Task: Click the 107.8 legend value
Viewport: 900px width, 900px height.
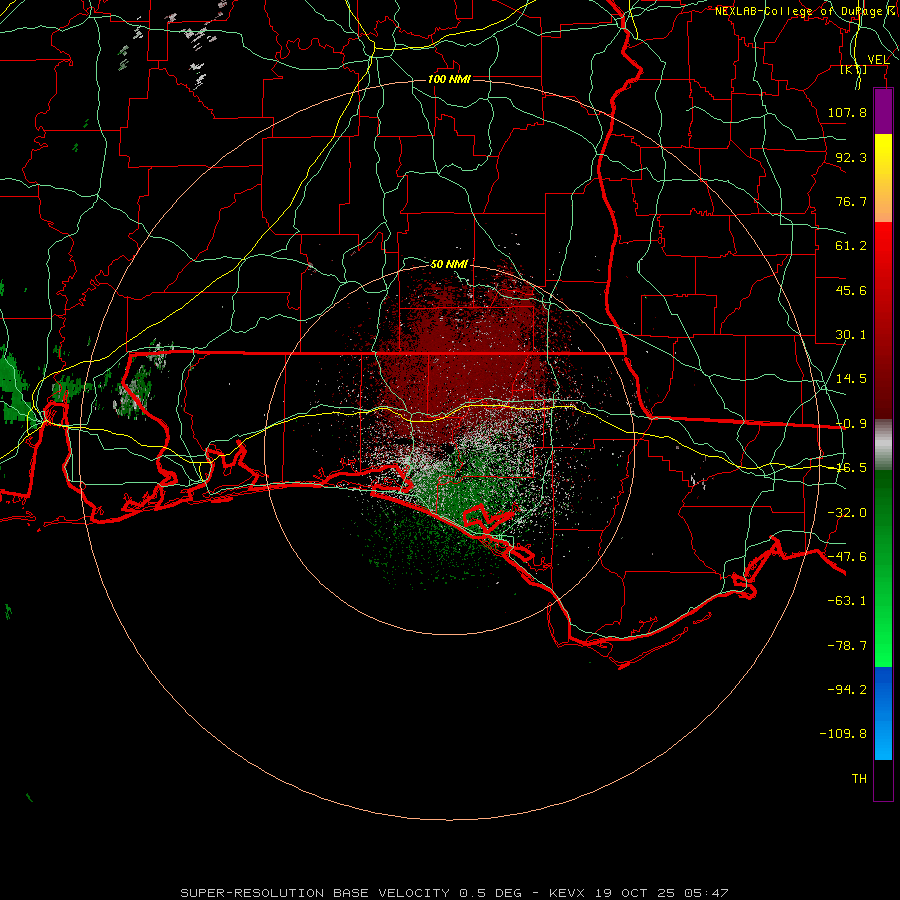Action: [847, 112]
